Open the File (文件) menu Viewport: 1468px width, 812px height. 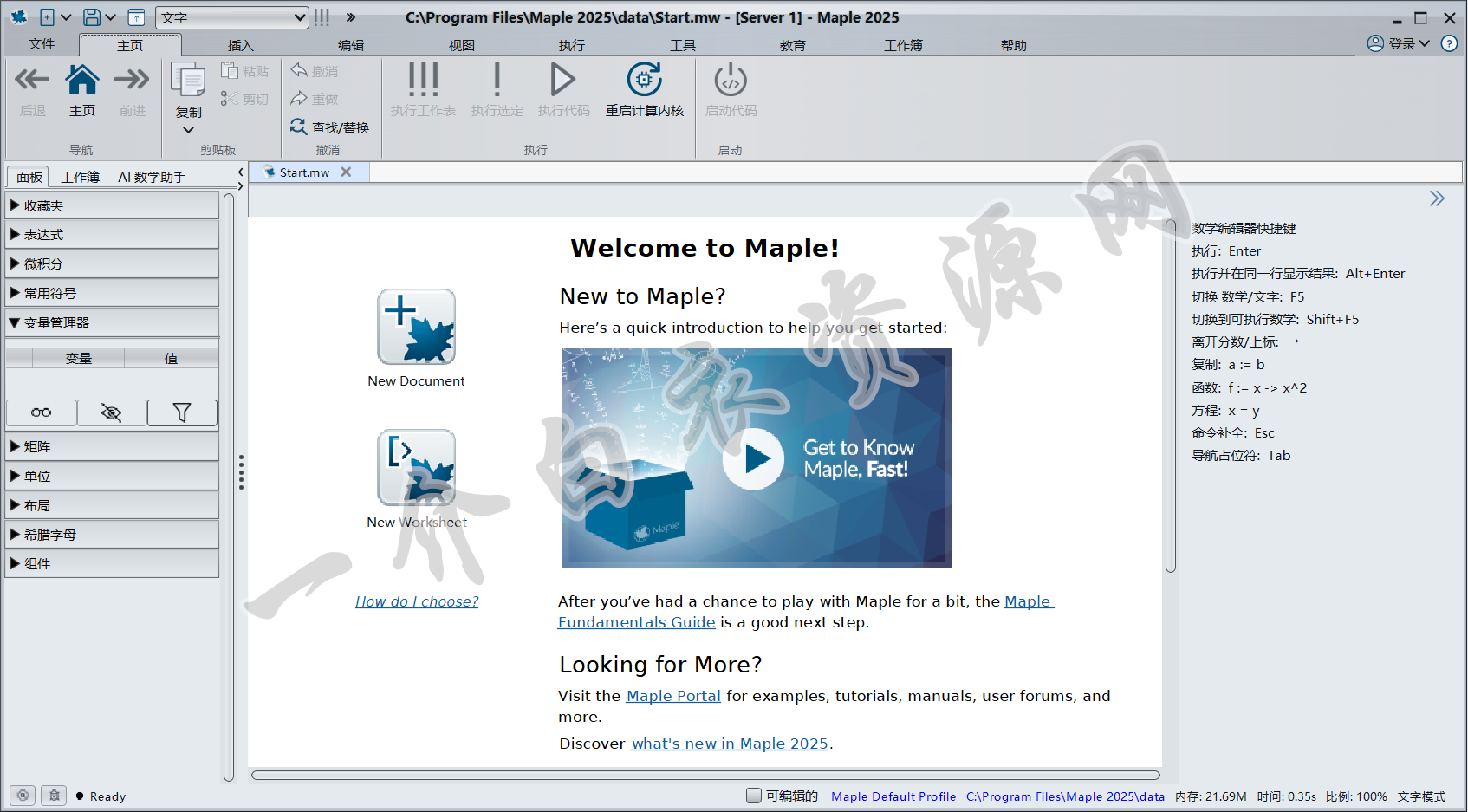(x=42, y=44)
